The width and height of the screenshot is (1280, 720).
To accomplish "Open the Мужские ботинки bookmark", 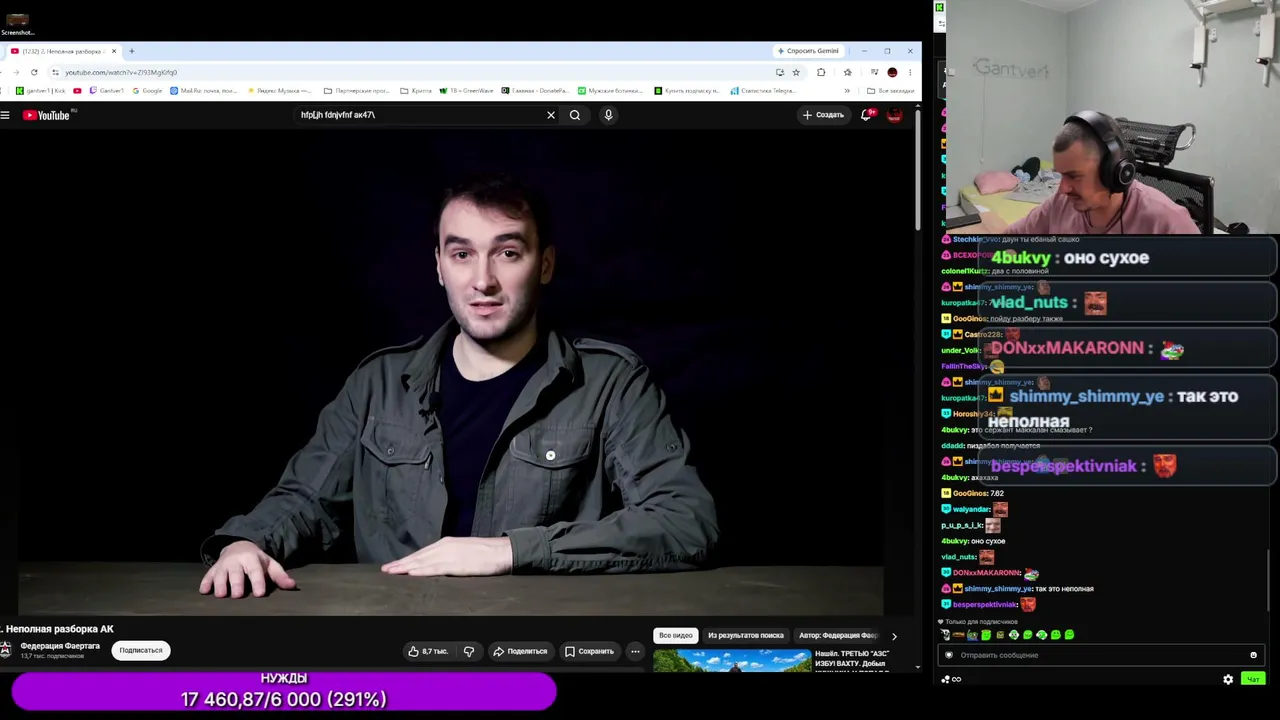I will (x=610, y=91).
